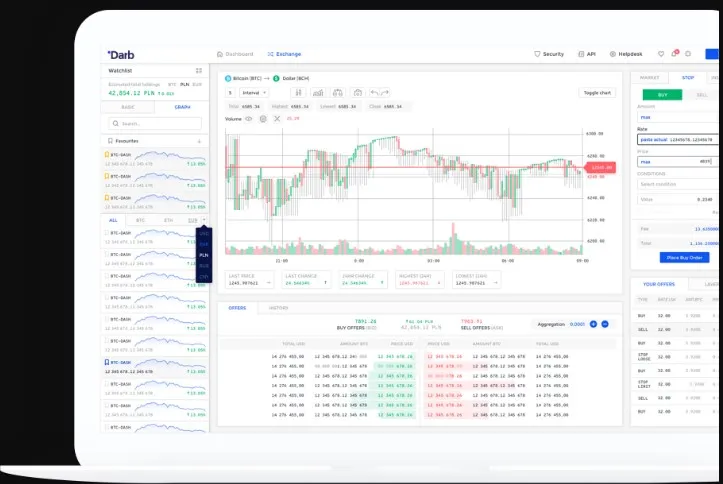This screenshot has height=484, width=723.
Task: Click the Place Buy Order button
Action: point(684,258)
